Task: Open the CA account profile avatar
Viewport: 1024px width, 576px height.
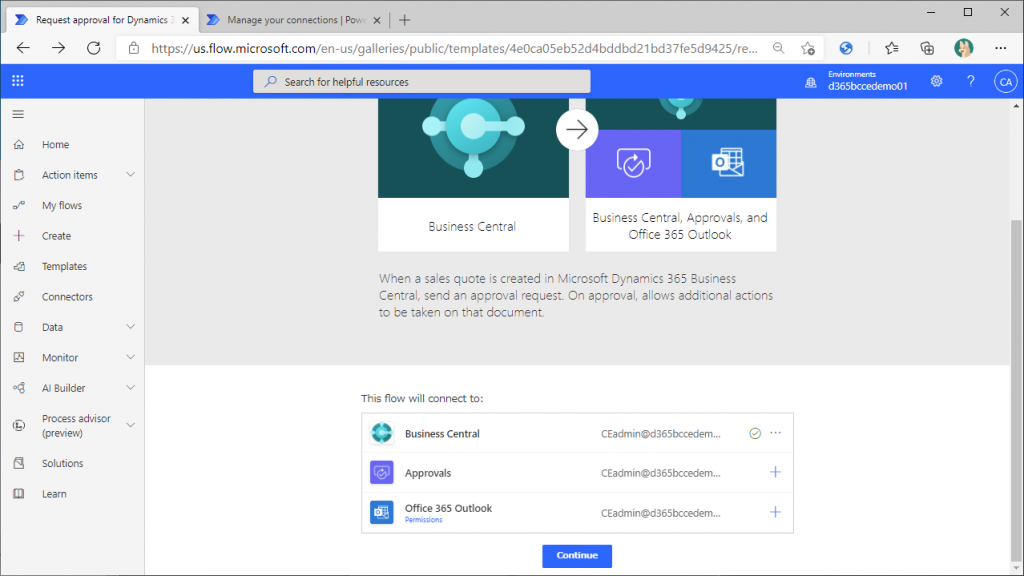Action: (x=1005, y=81)
